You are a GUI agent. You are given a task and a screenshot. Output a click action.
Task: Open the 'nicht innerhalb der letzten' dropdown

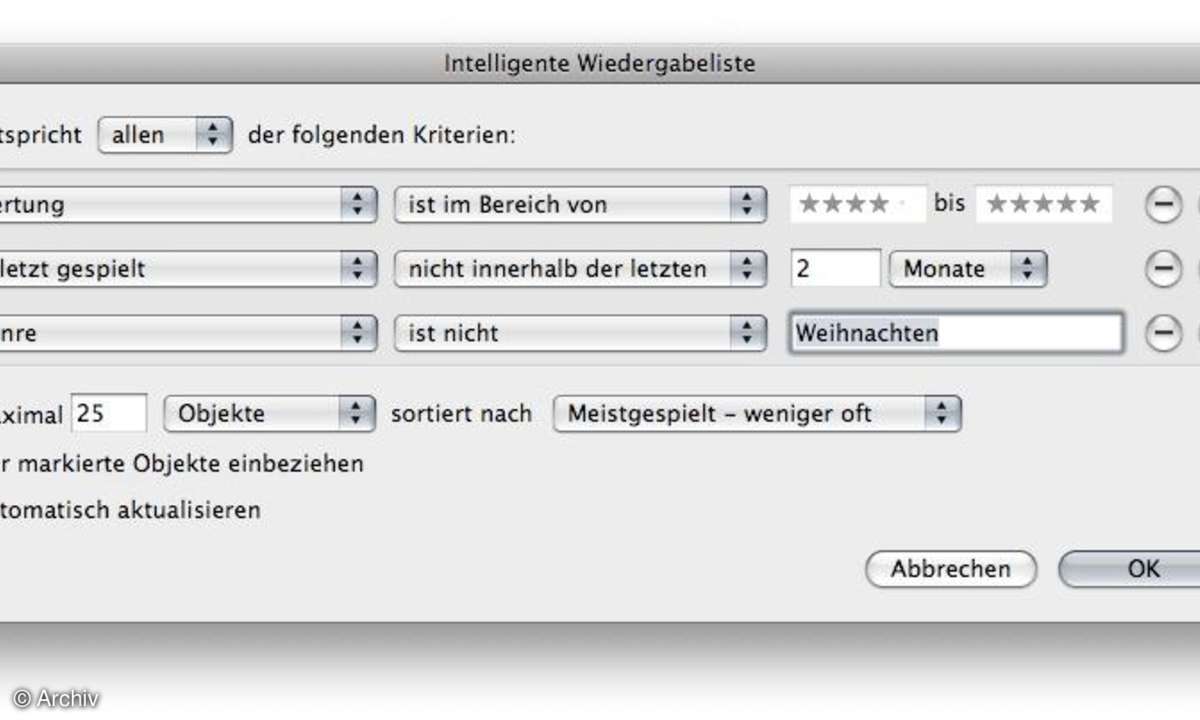[x=580, y=269]
